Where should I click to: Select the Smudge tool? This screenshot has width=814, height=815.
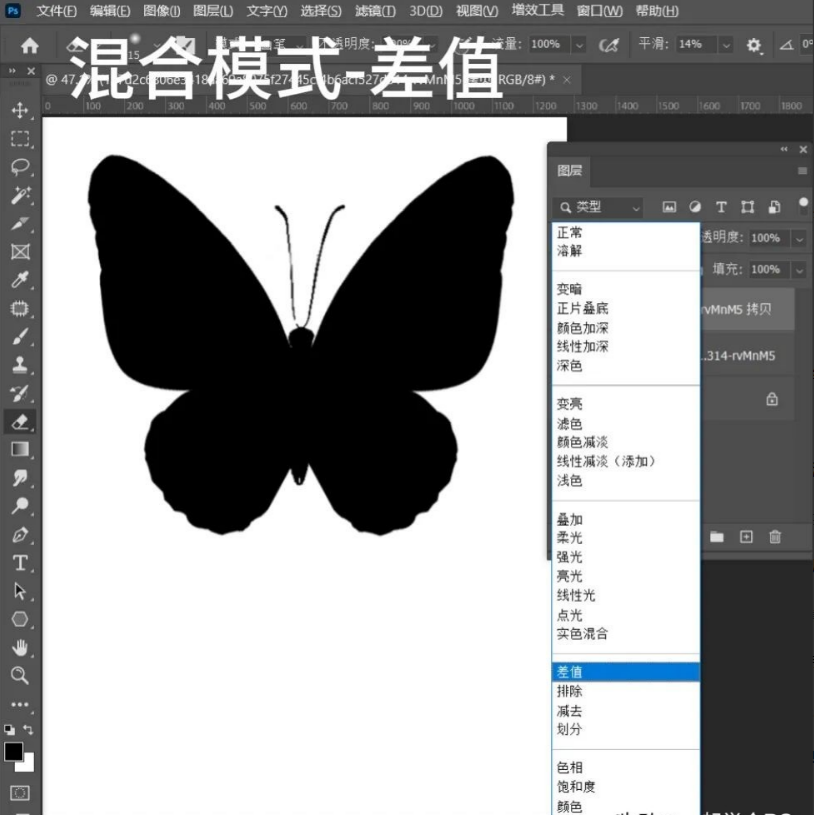pos(20,478)
